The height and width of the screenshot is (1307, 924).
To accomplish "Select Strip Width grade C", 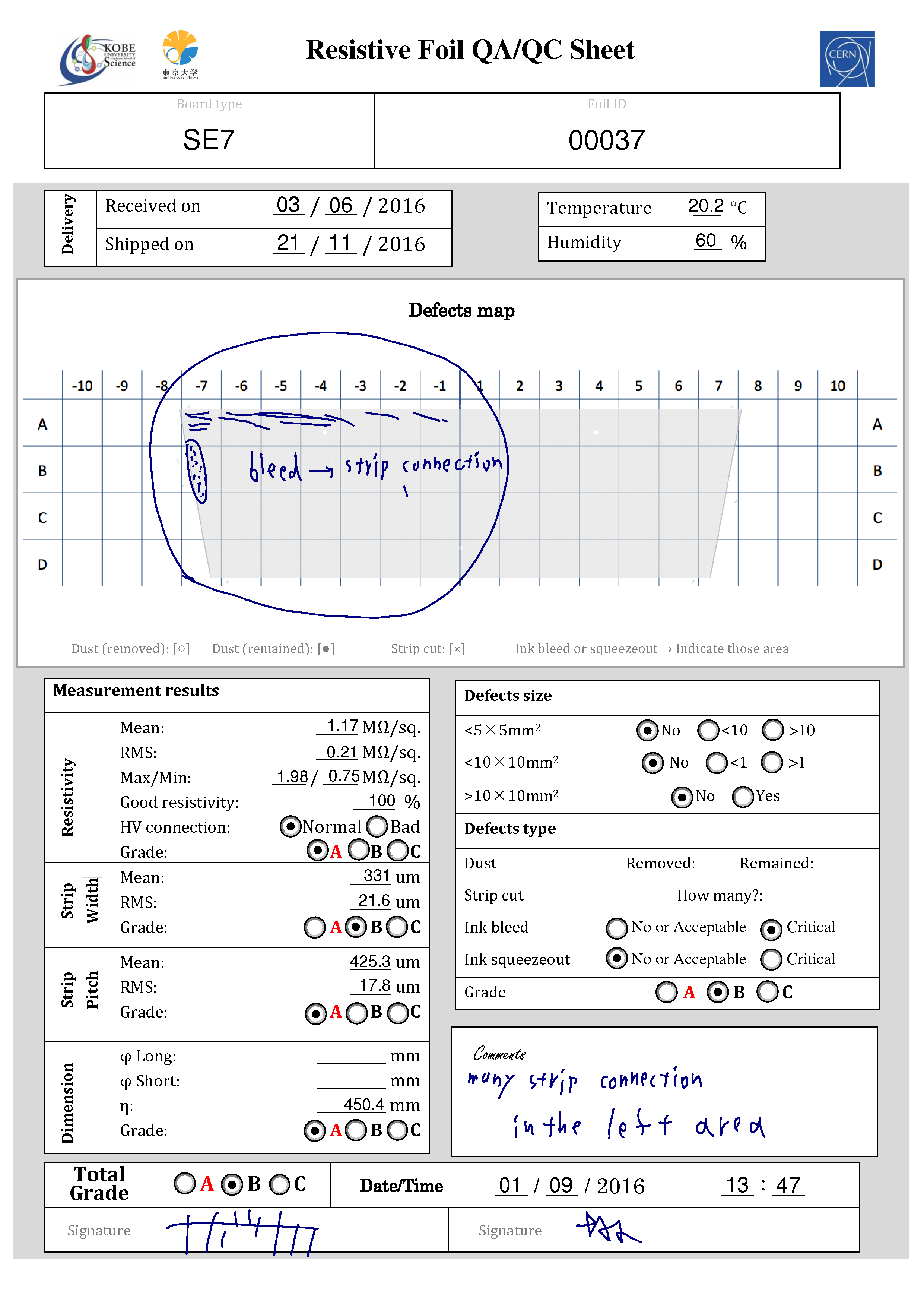I will point(397,927).
